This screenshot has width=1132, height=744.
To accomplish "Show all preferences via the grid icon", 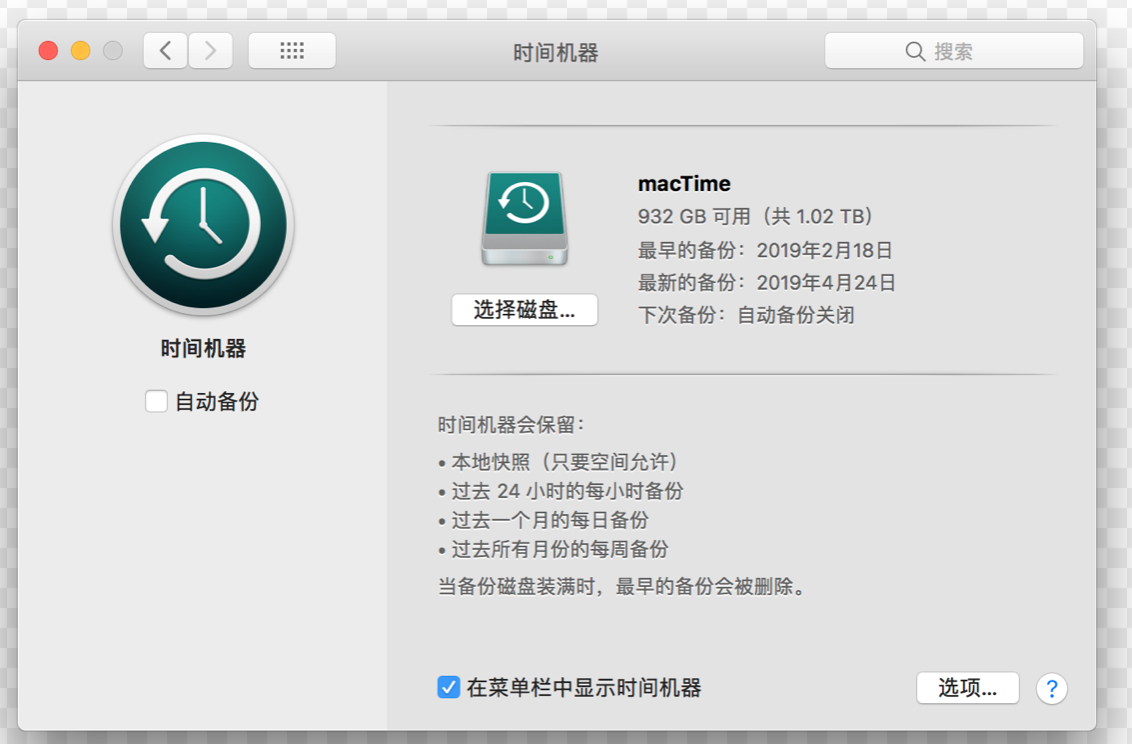I will pos(292,51).
